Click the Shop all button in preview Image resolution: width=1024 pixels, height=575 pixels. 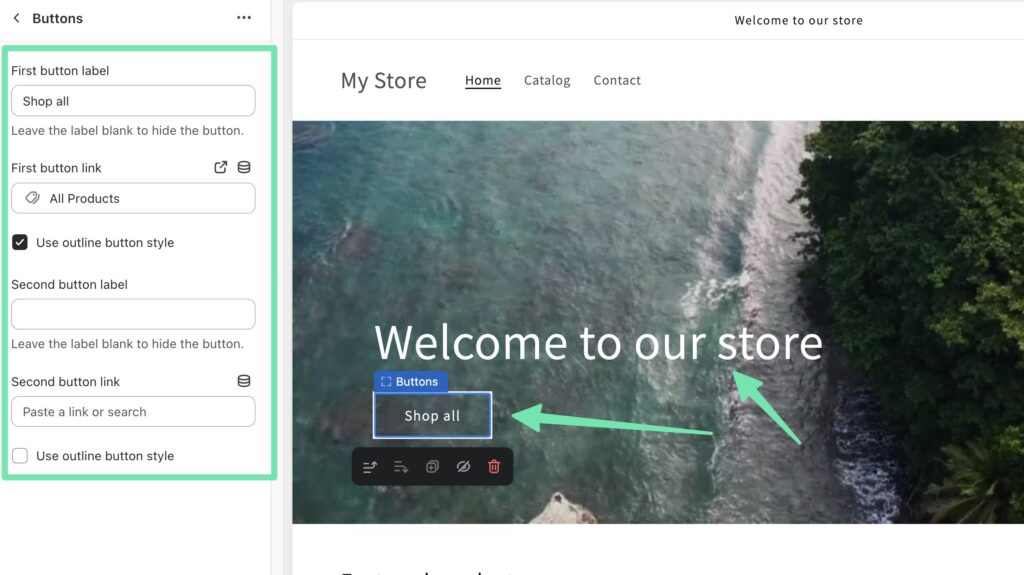click(432, 415)
